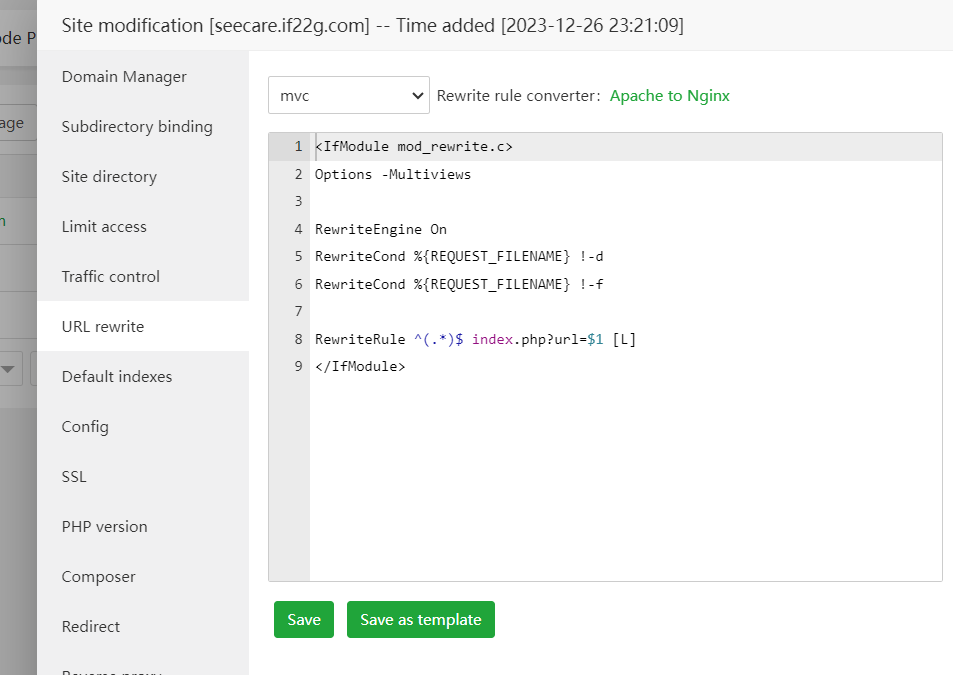The width and height of the screenshot is (953, 675).
Task: Click the green Save button
Action: tap(304, 620)
